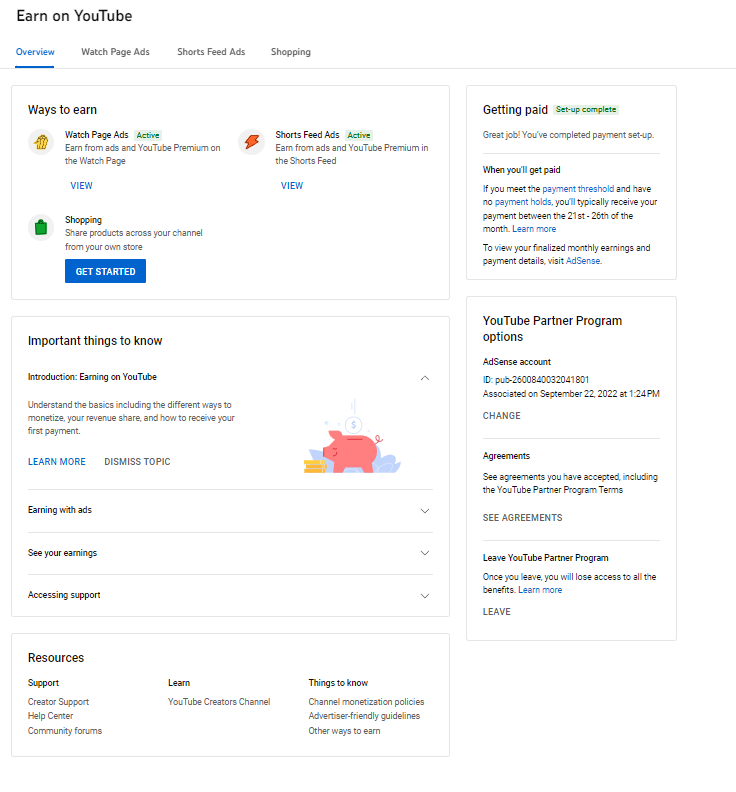Screen dimensions: 736x792
Task: Expand the Accessing support section
Action: 425,596
